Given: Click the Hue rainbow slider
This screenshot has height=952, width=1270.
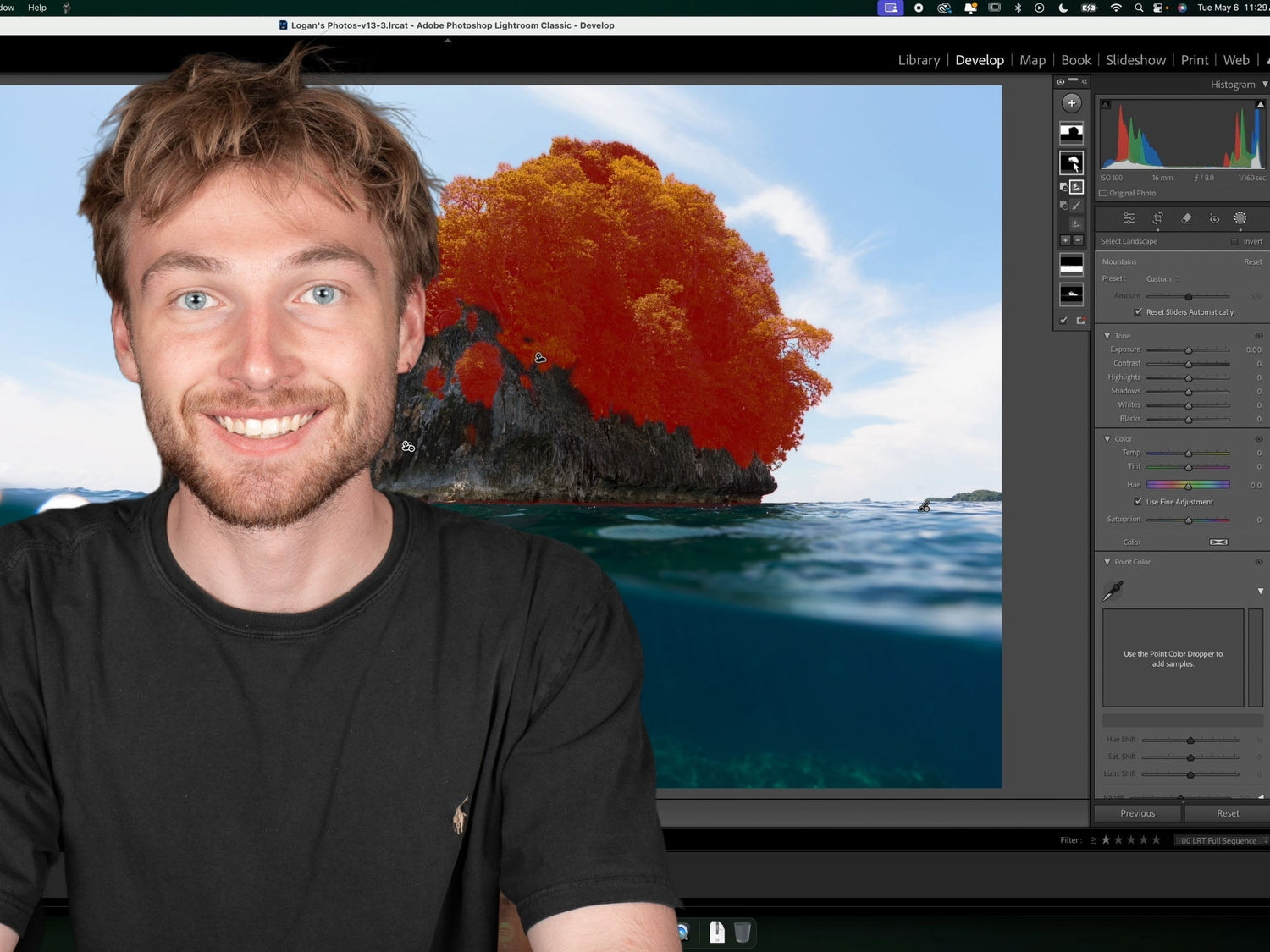Looking at the screenshot, I should (1188, 484).
